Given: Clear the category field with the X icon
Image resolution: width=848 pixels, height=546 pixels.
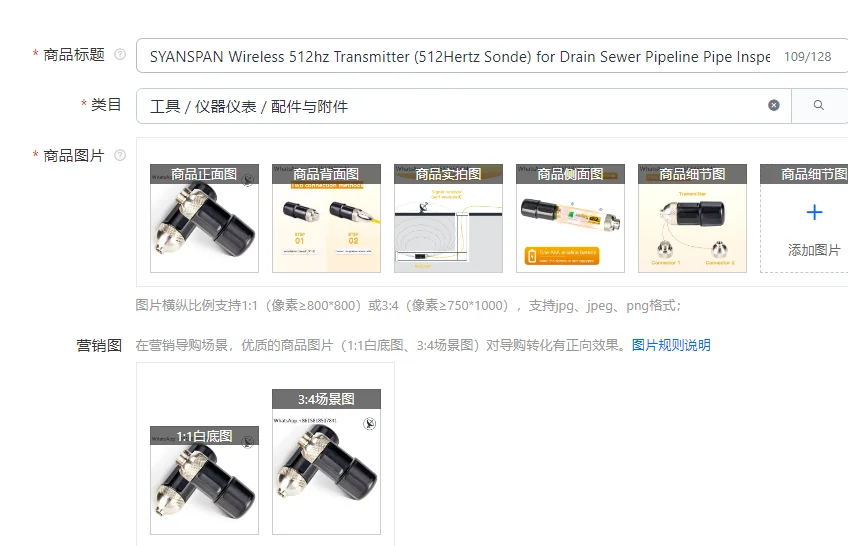Looking at the screenshot, I should [x=774, y=105].
